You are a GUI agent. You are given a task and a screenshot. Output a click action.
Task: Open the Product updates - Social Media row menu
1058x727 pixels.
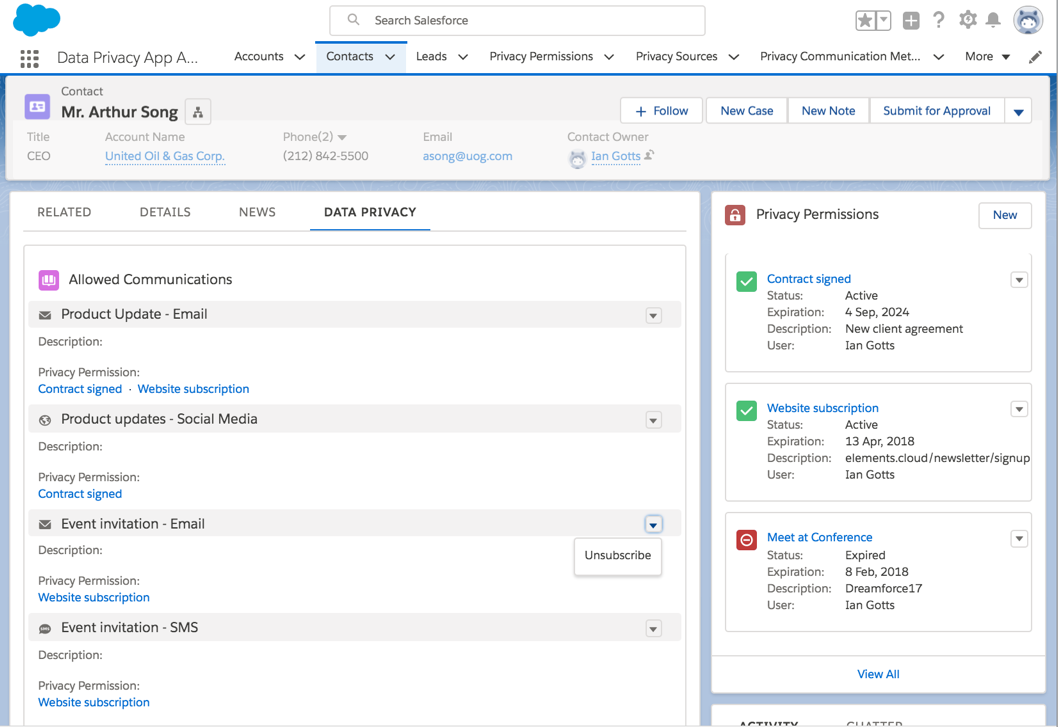(653, 420)
